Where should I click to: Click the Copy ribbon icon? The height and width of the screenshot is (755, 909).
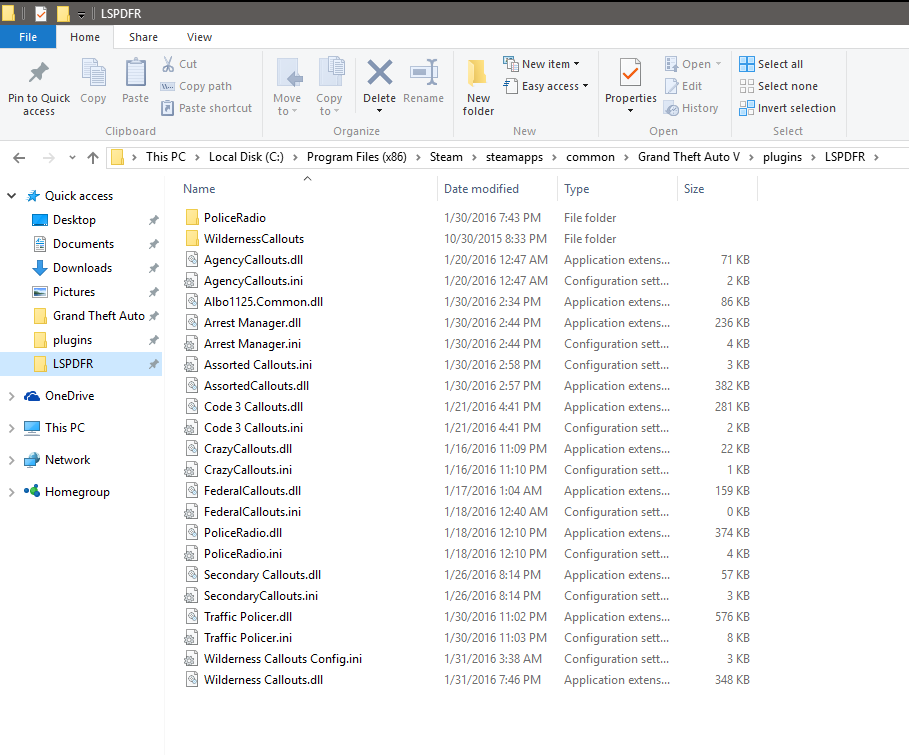coord(93,72)
